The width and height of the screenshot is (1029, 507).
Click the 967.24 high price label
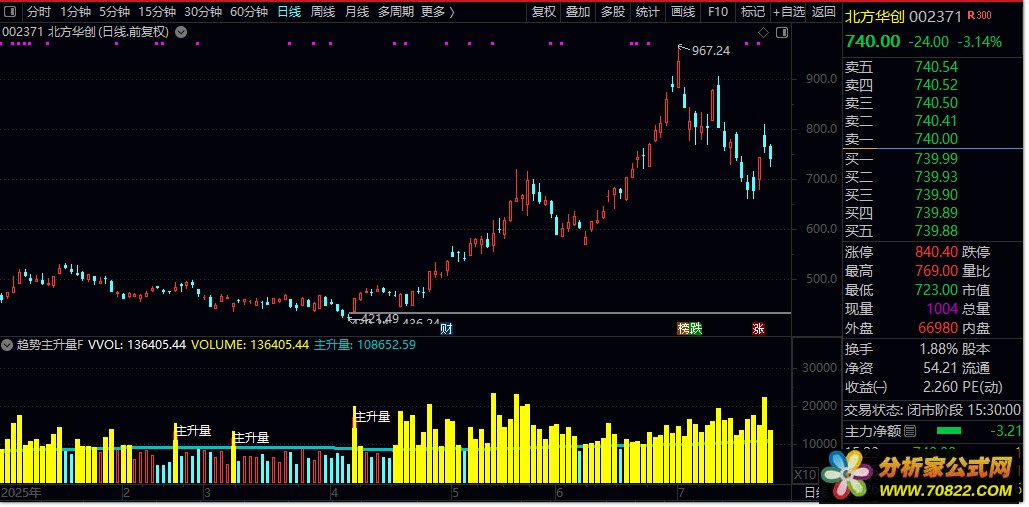pos(711,51)
